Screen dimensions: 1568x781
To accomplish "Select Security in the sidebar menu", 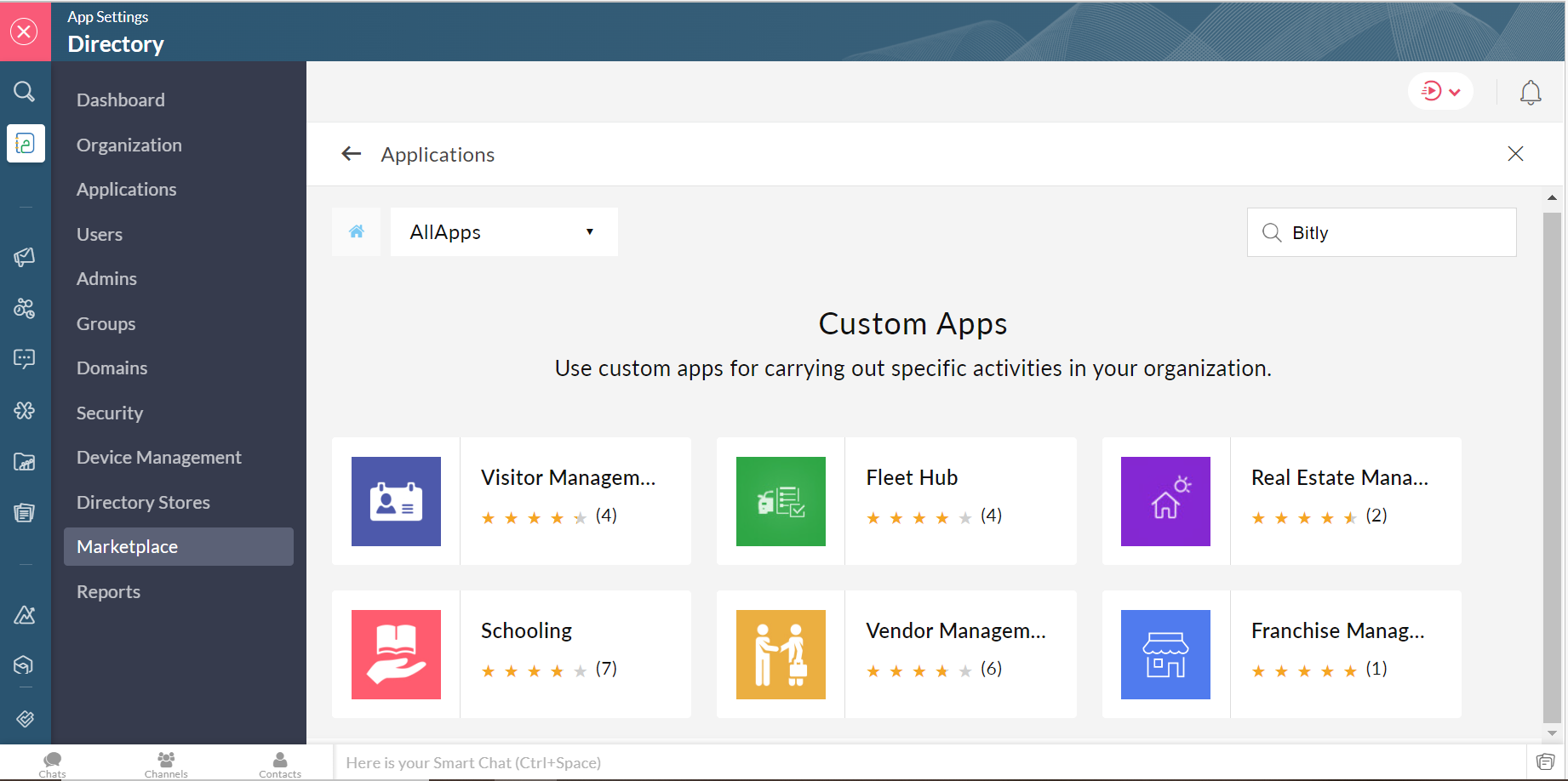I will click(x=110, y=413).
